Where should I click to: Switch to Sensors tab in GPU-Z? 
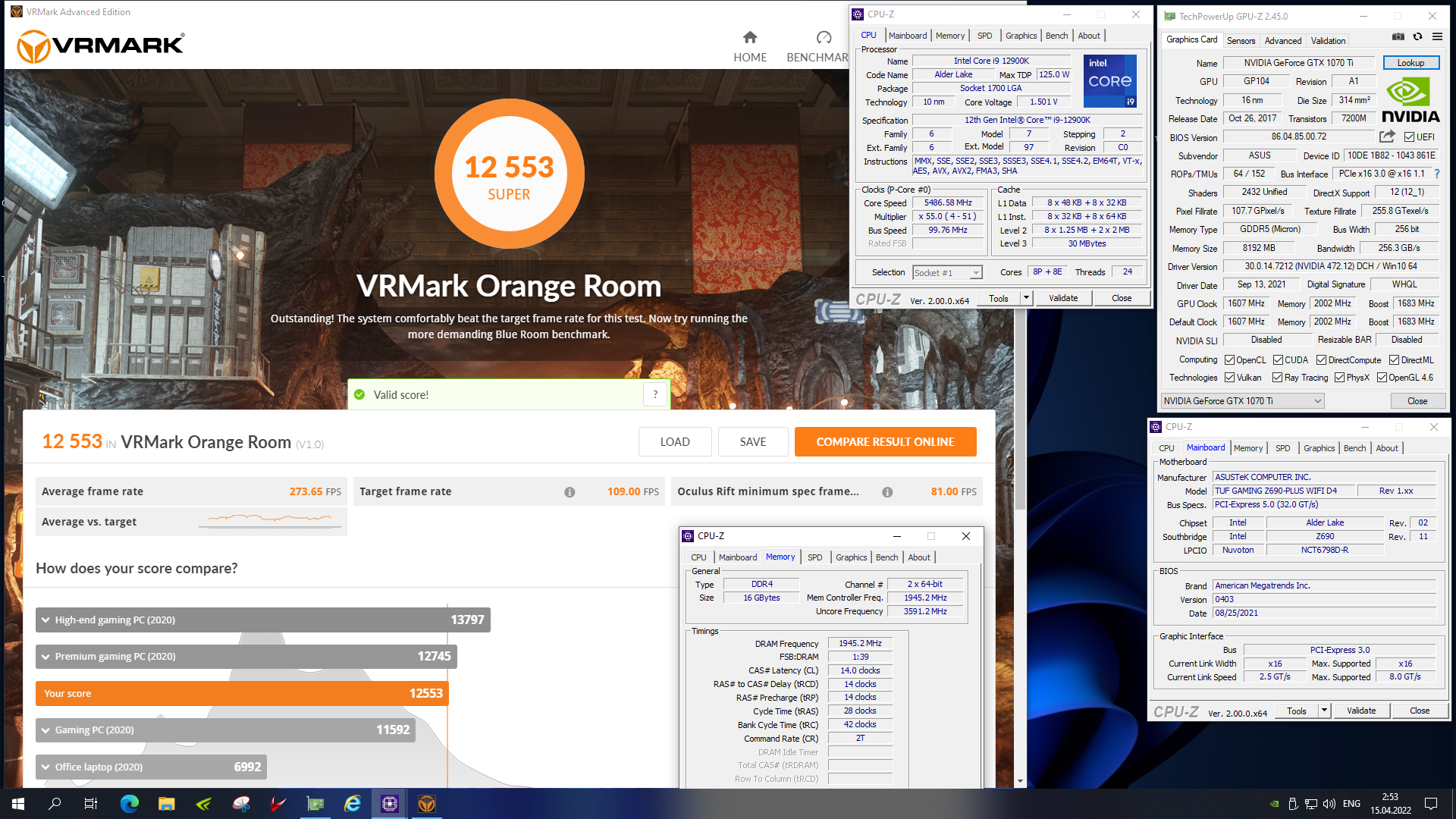coord(1241,41)
